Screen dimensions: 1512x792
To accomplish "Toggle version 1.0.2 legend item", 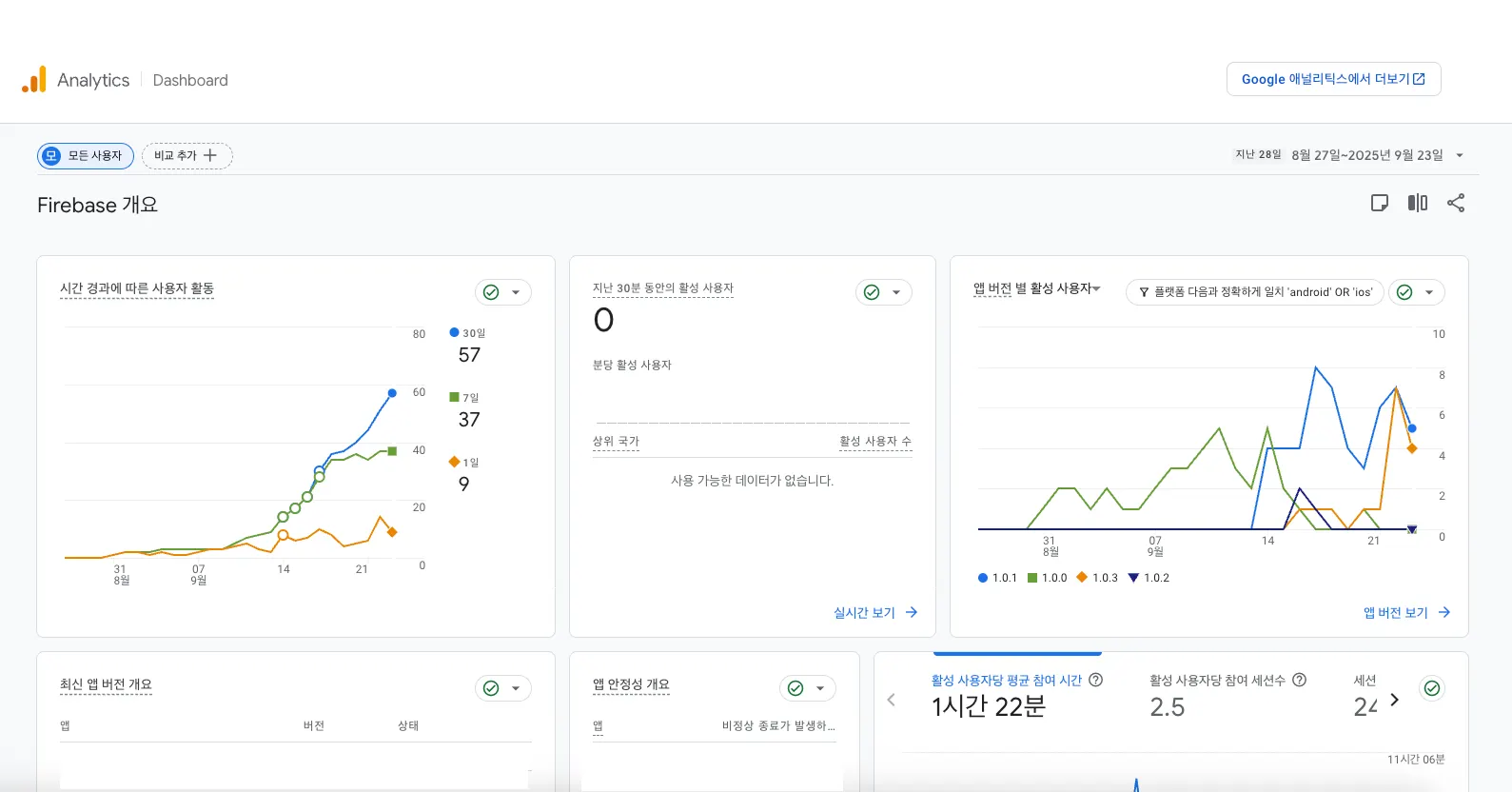I will point(1149,578).
